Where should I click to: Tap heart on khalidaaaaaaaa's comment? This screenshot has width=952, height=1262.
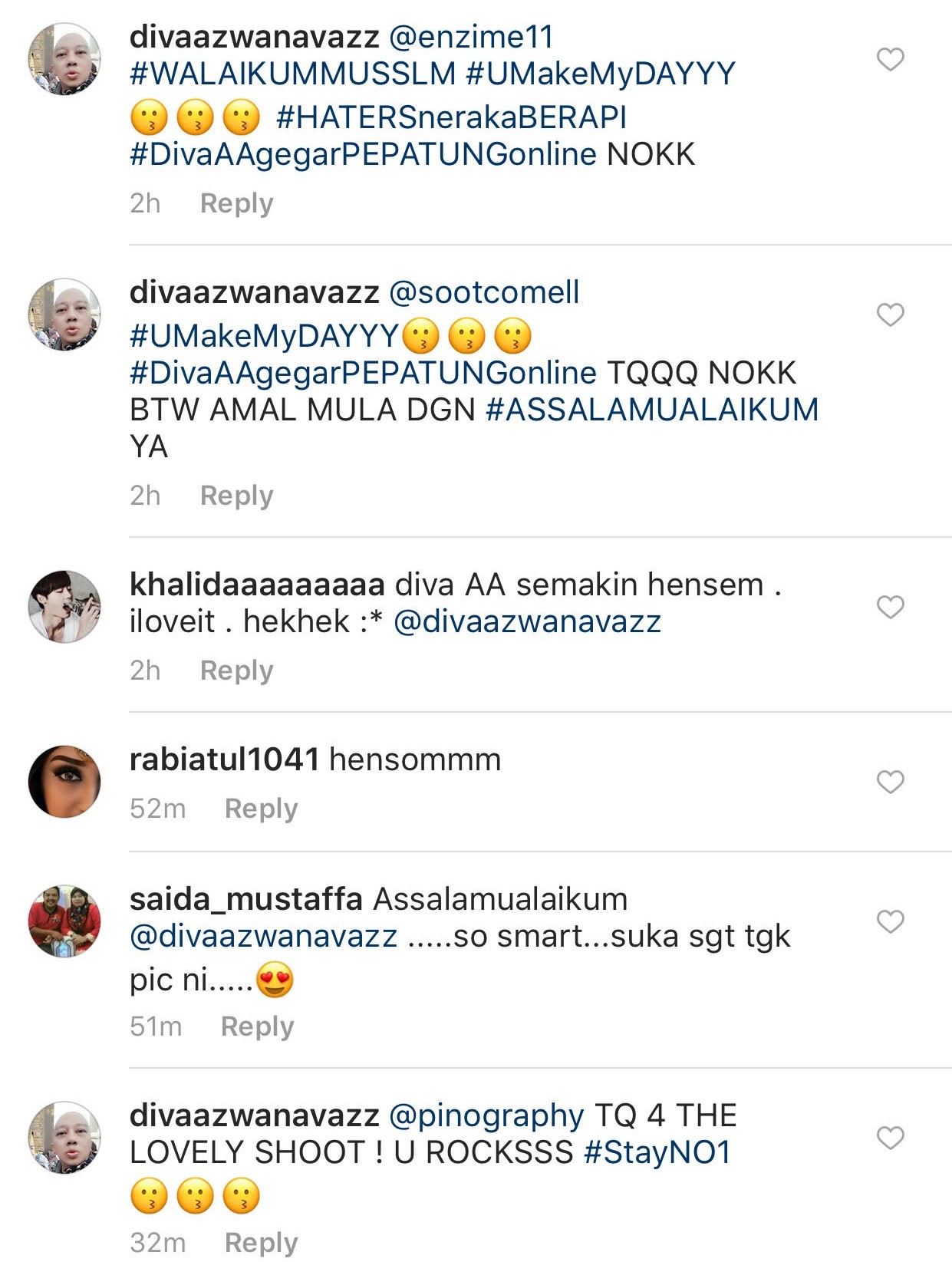890,607
